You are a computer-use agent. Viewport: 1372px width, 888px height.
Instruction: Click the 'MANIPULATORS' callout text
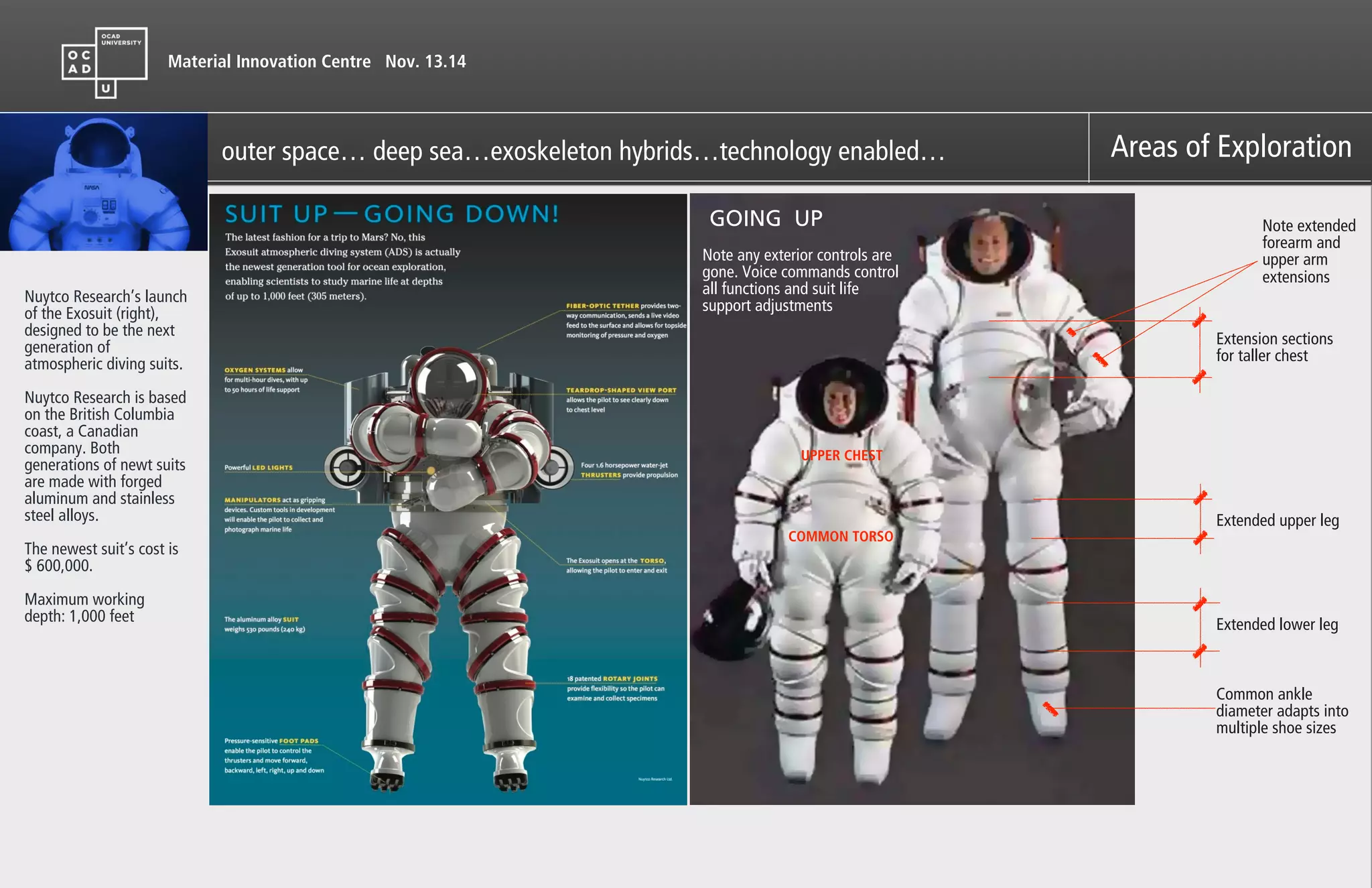279,515
